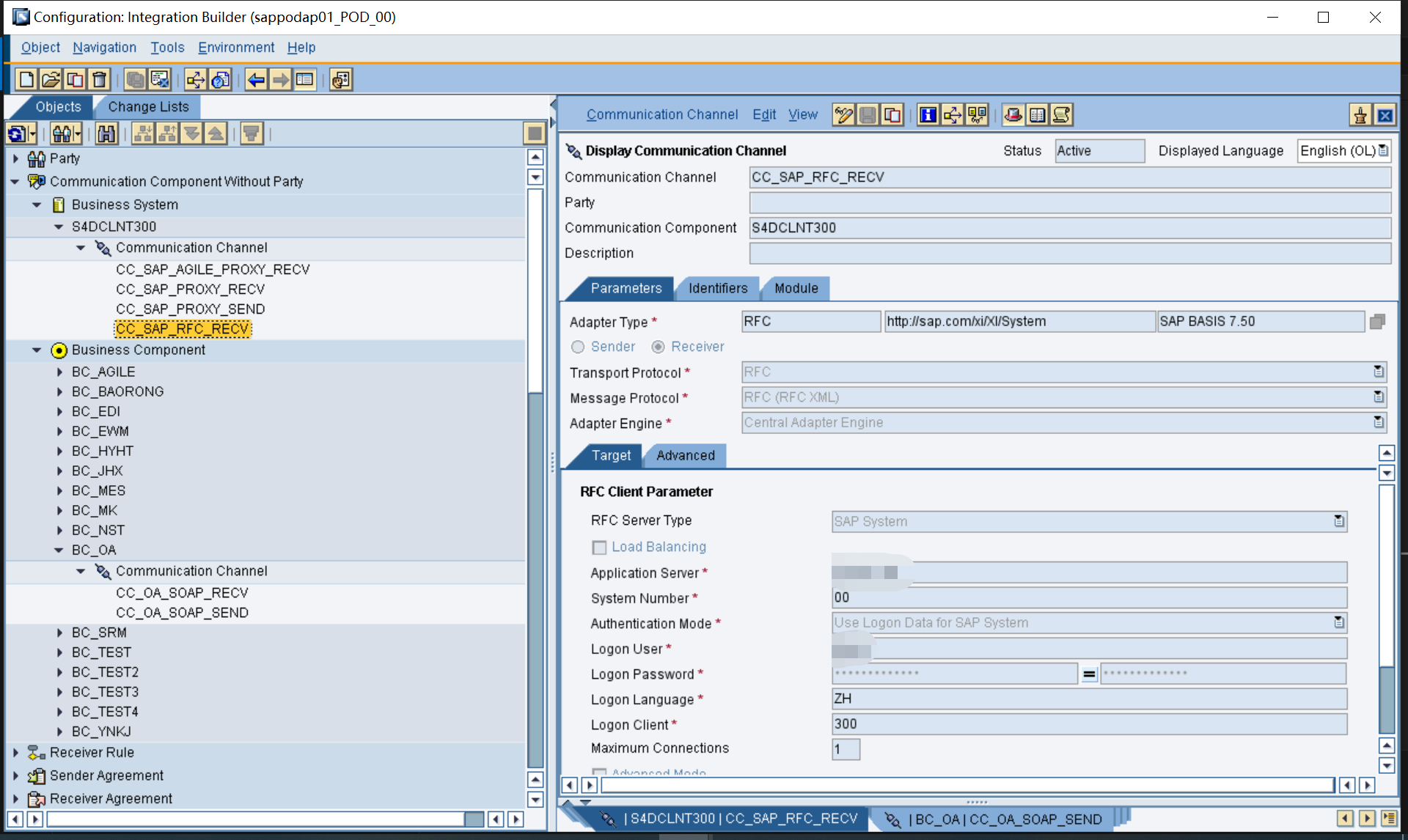Image resolution: width=1408 pixels, height=840 pixels.
Task: Click the Where-Used icon in channel toolbar
Action: 953,115
